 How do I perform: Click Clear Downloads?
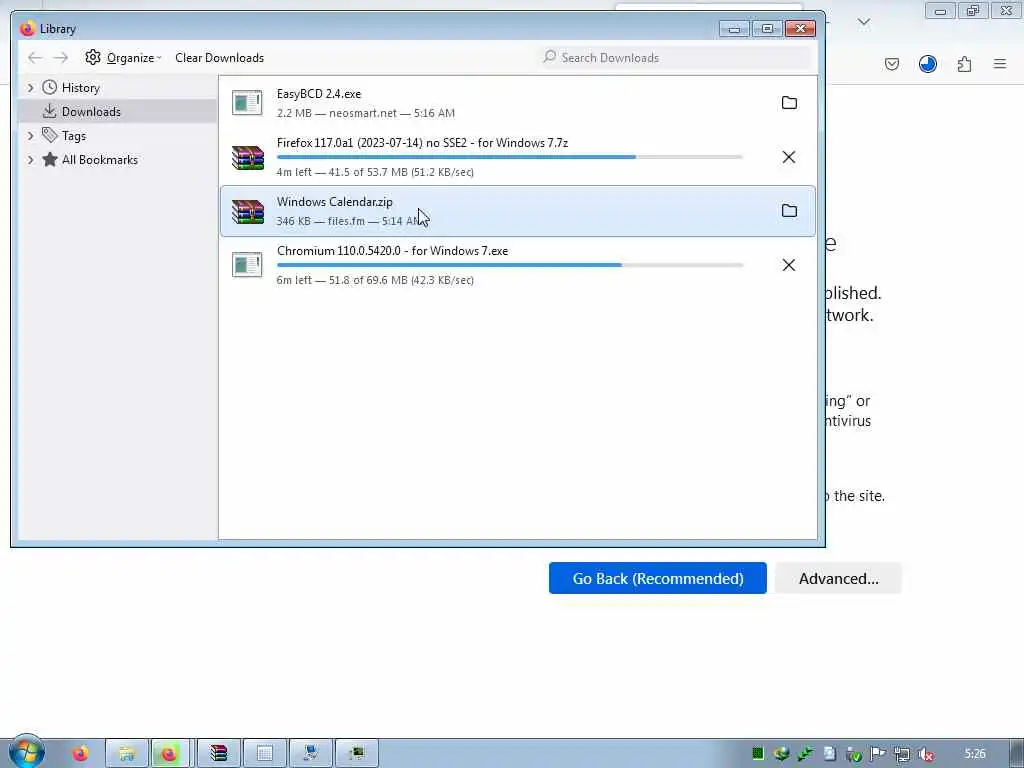pyautogui.click(x=219, y=57)
